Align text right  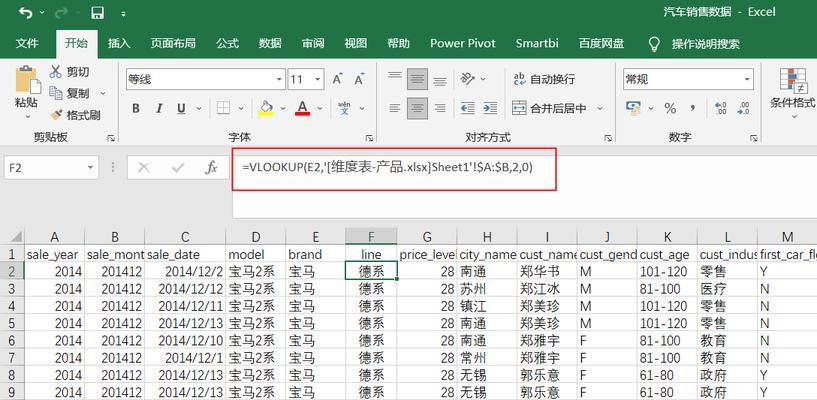pos(440,108)
